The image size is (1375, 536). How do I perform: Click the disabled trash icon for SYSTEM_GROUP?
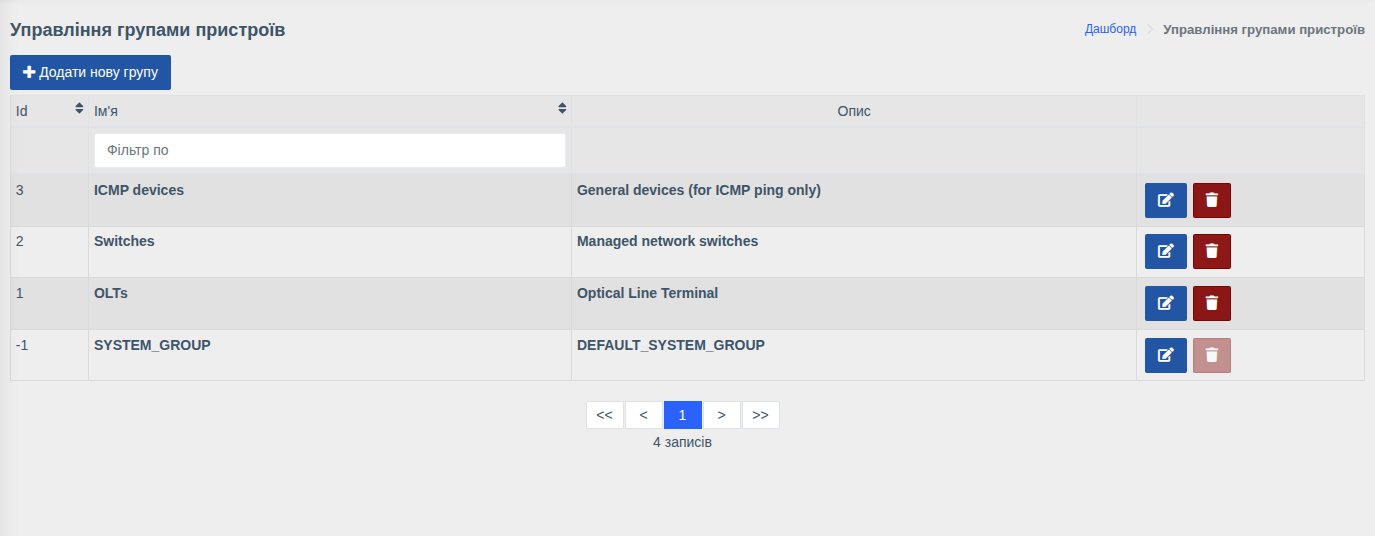1211,355
